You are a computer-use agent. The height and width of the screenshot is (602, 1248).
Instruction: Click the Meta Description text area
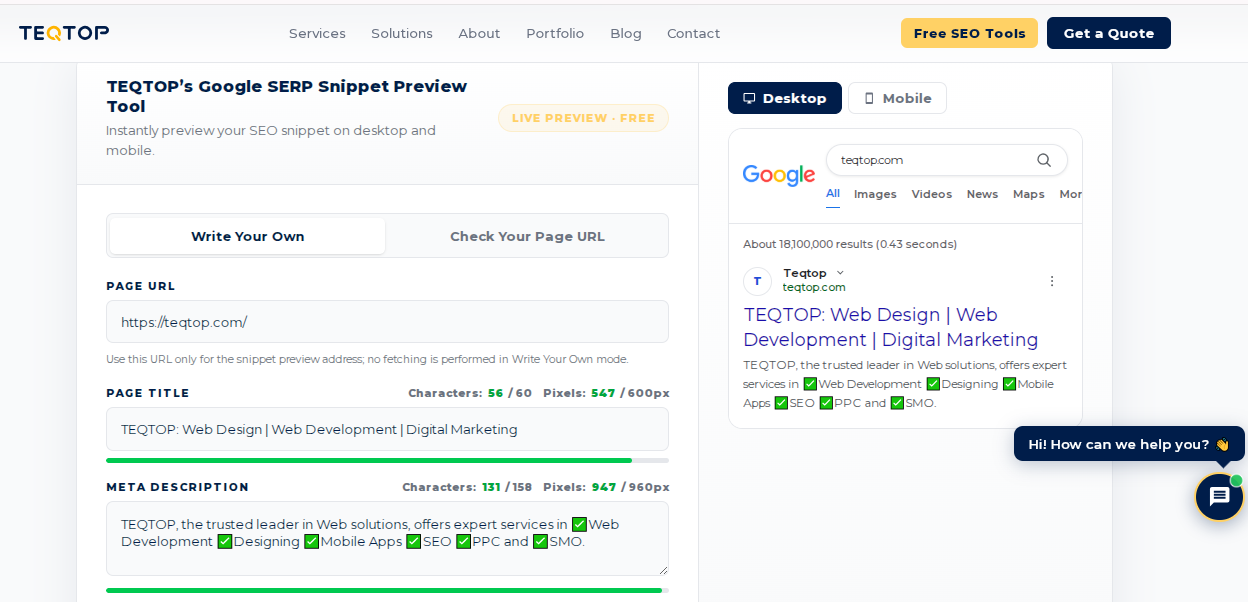click(x=387, y=538)
